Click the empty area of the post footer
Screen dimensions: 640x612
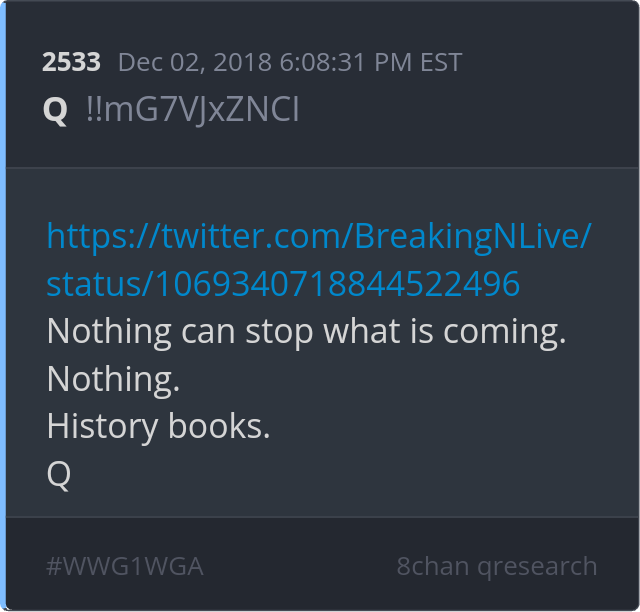pyautogui.click(x=300, y=567)
